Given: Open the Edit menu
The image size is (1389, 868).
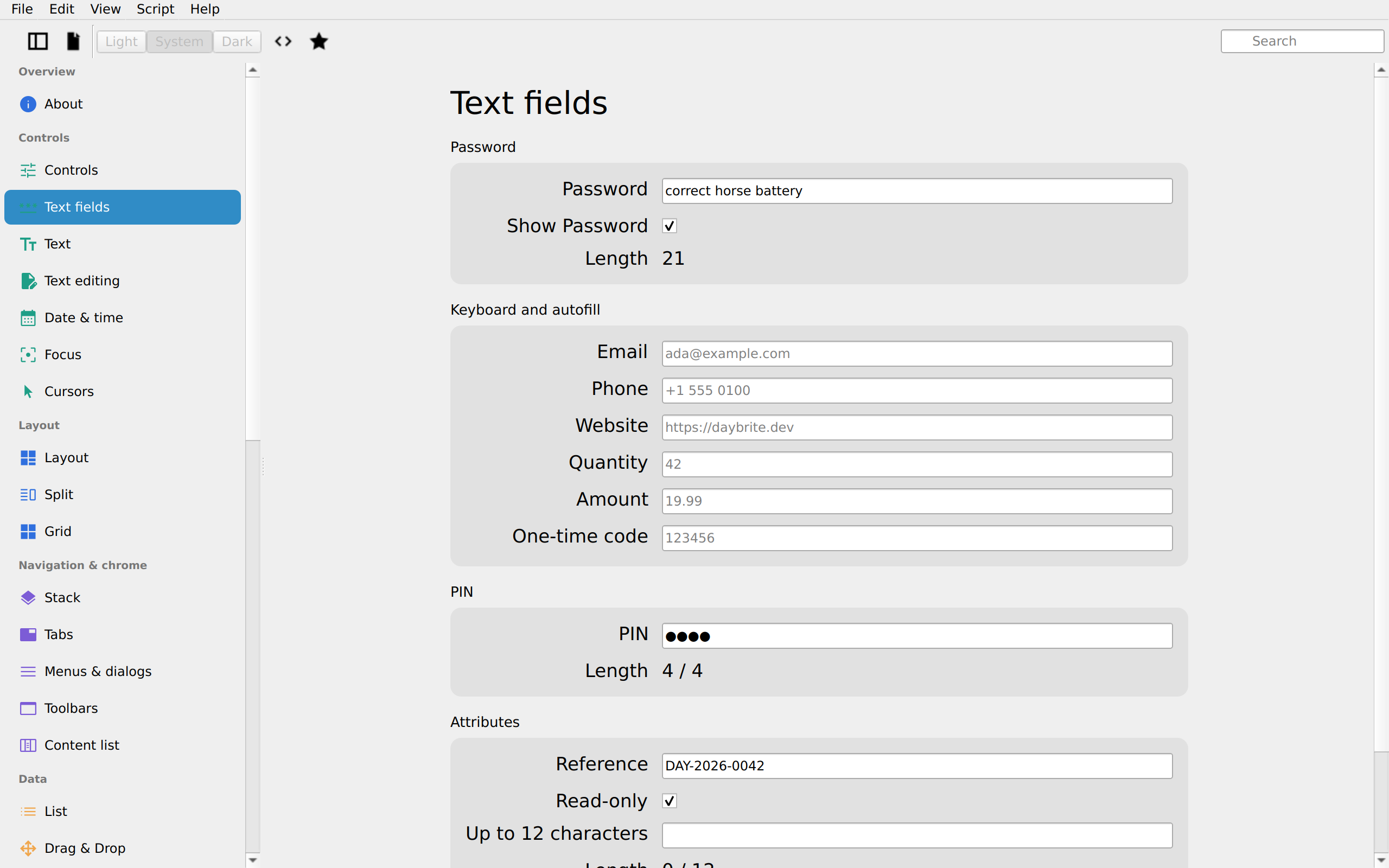Looking at the screenshot, I should (x=61, y=9).
